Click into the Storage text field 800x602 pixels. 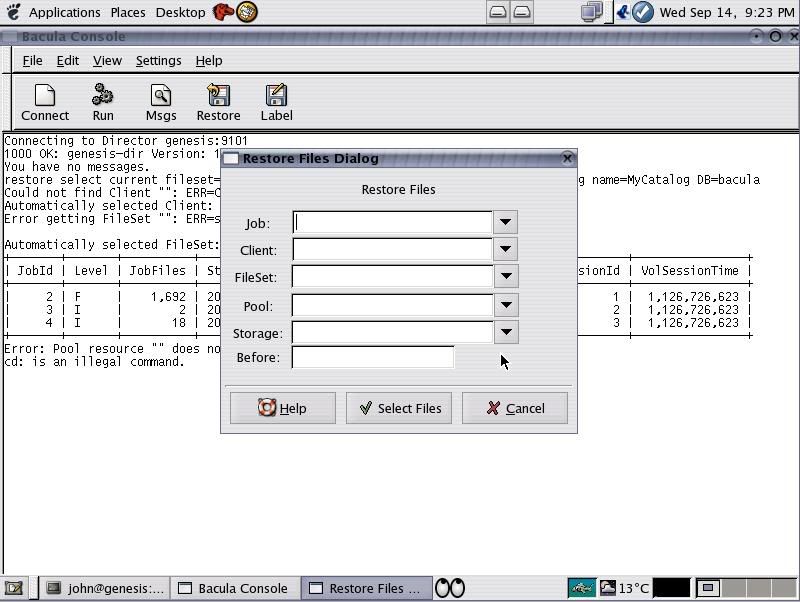pyautogui.click(x=392, y=332)
